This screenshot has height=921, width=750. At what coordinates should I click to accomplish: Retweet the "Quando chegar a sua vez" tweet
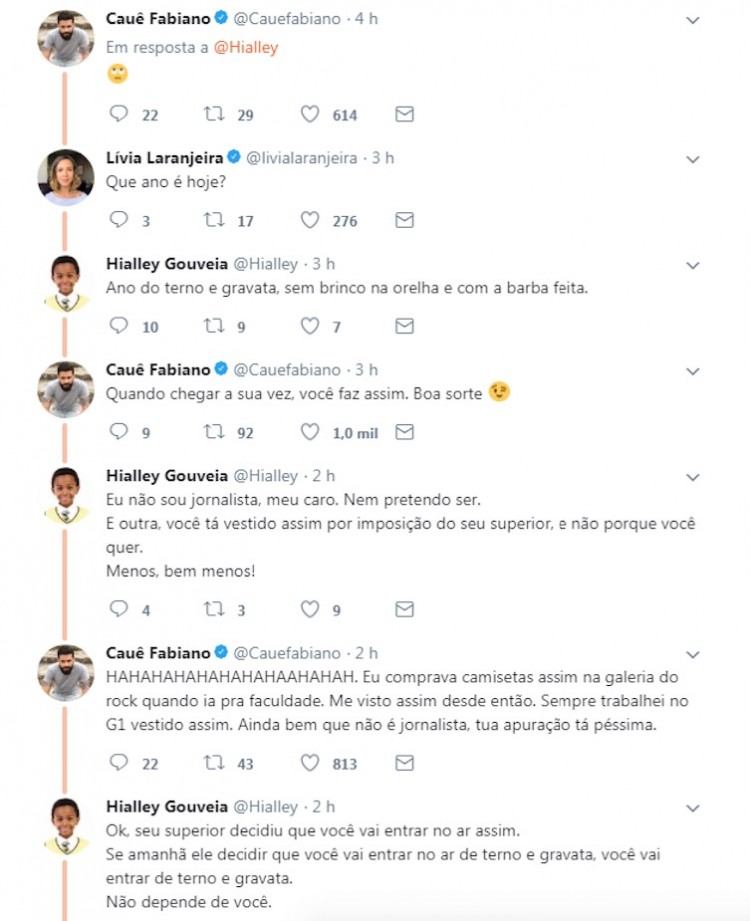pos(214,432)
